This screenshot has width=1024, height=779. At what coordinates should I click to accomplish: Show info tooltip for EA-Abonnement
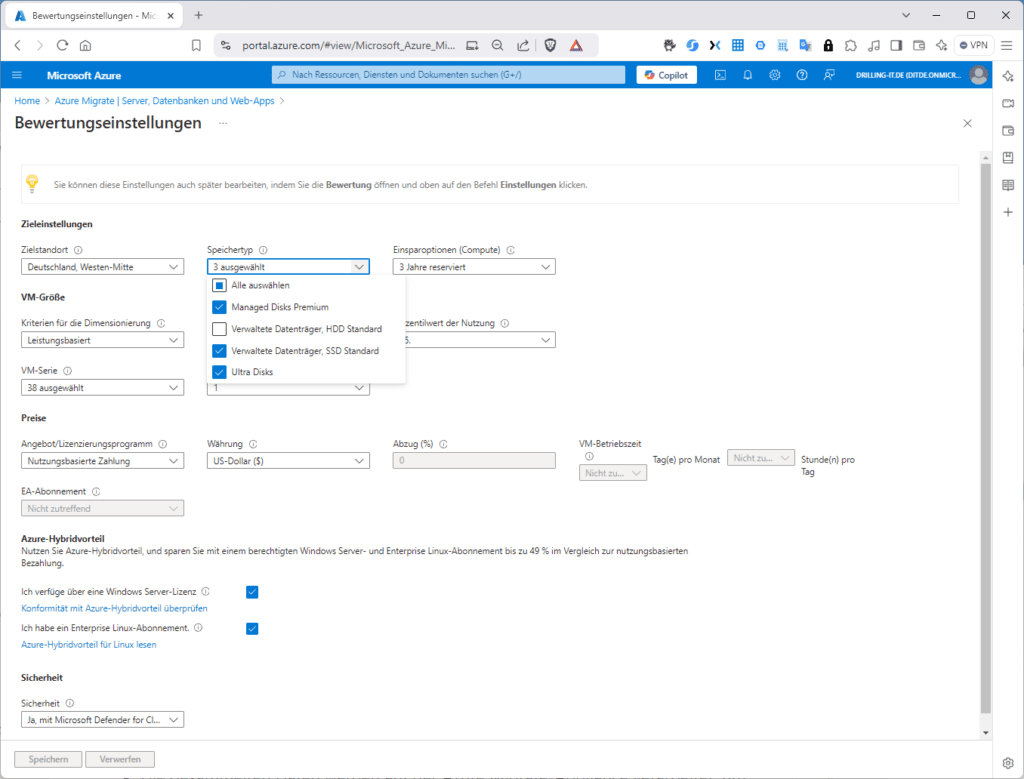(x=96, y=492)
